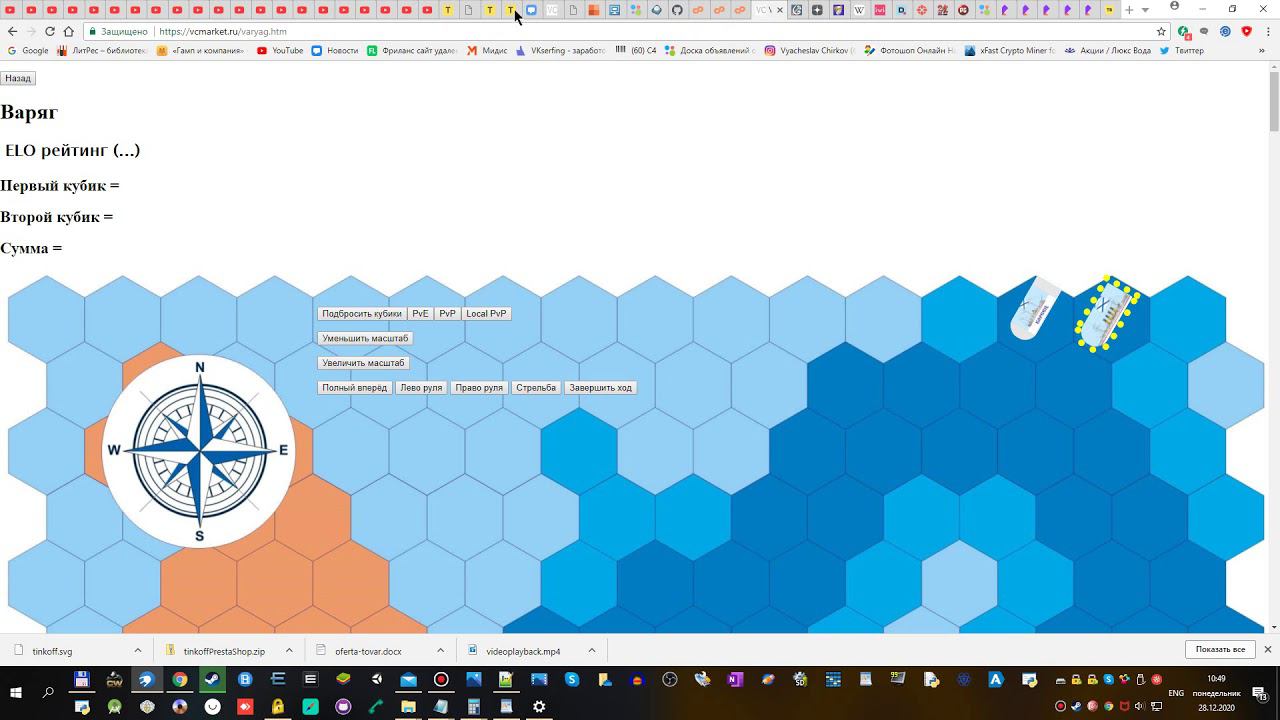
Task: Click Показать все downloads button
Action: point(1220,650)
